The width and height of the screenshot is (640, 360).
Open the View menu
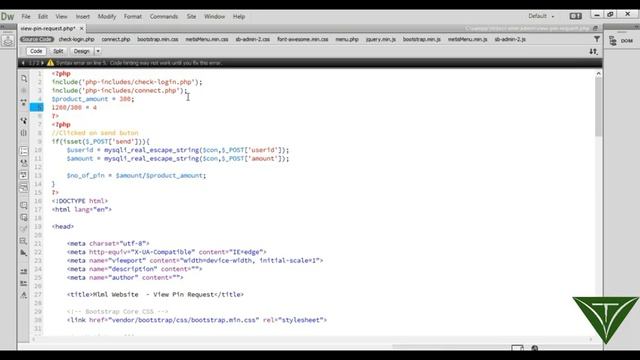pos(61,16)
